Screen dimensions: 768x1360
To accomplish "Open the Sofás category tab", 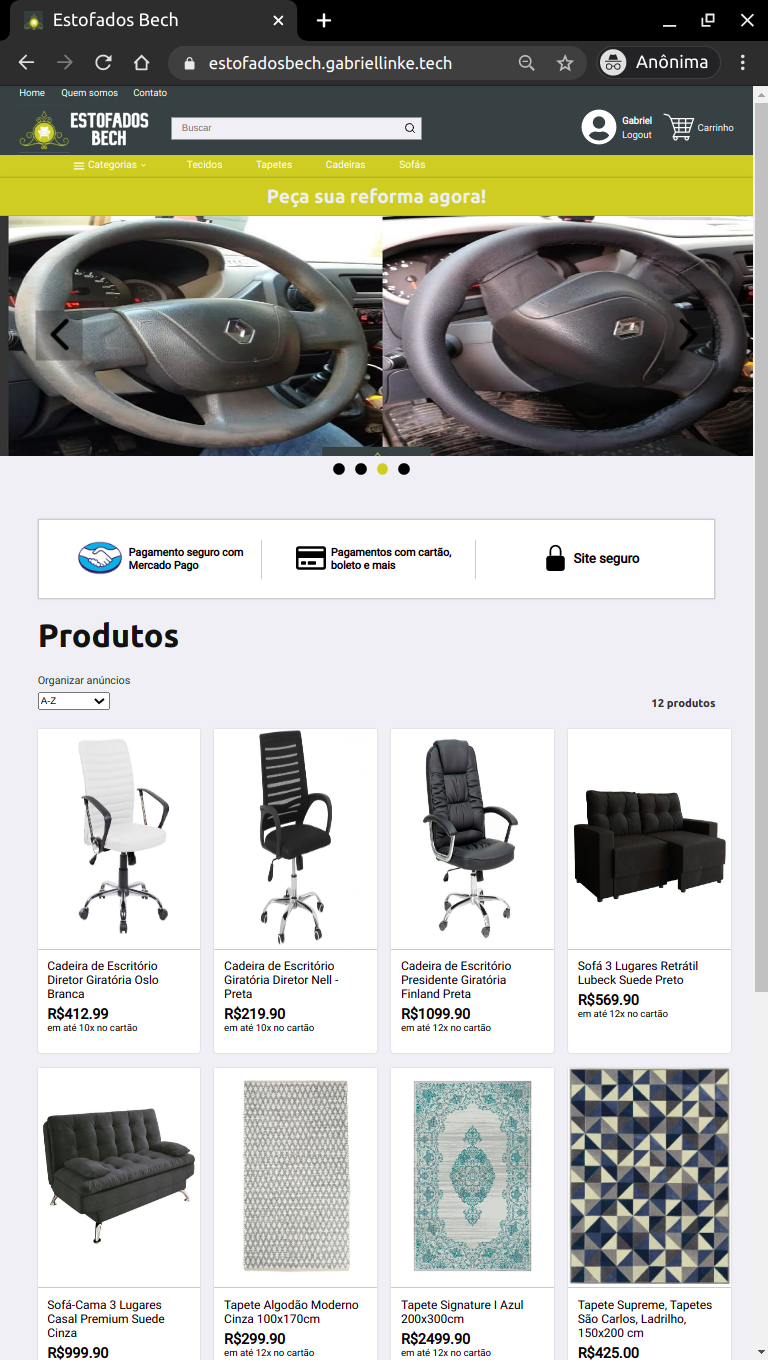I will click(x=412, y=165).
